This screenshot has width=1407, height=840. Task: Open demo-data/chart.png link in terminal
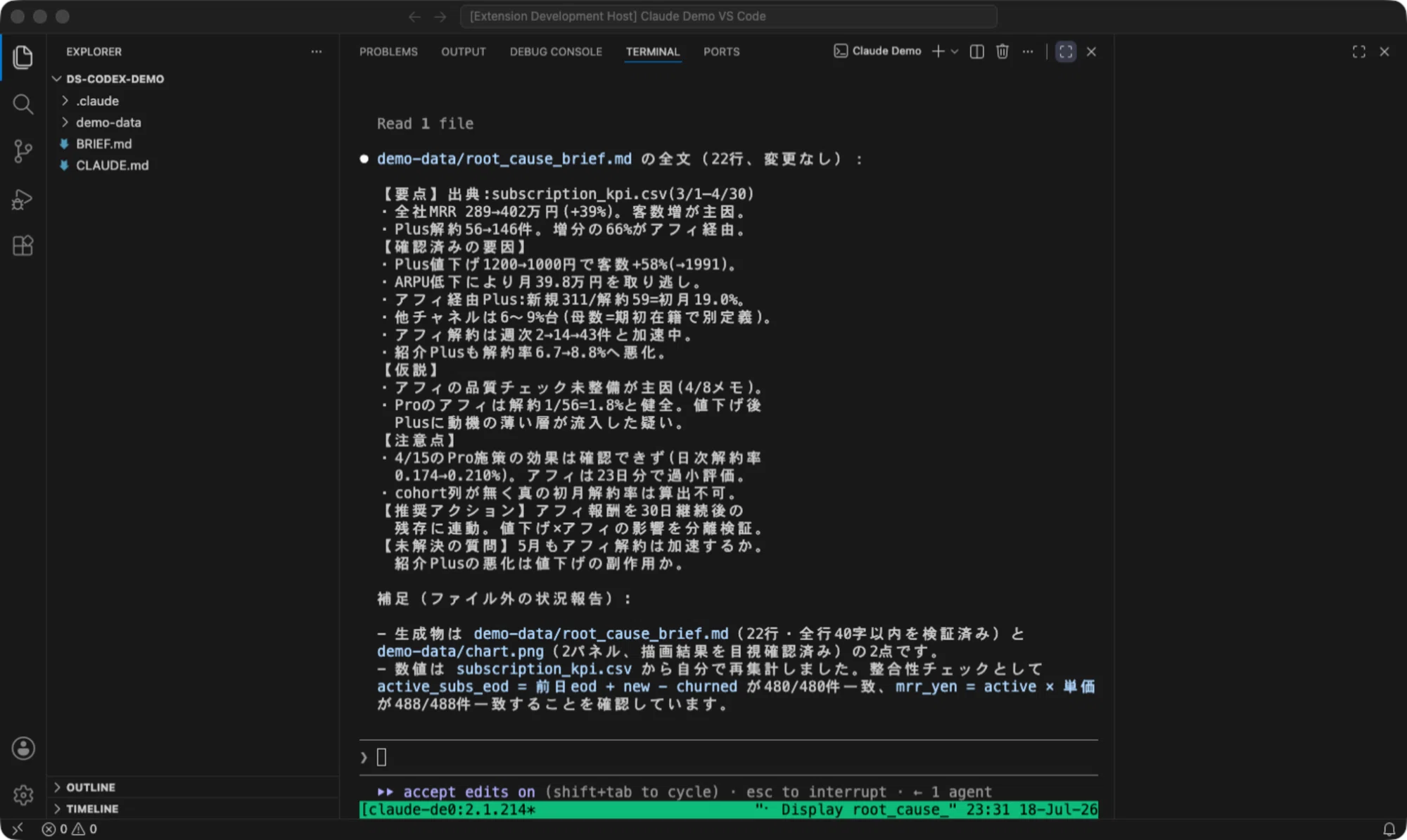[460, 651]
